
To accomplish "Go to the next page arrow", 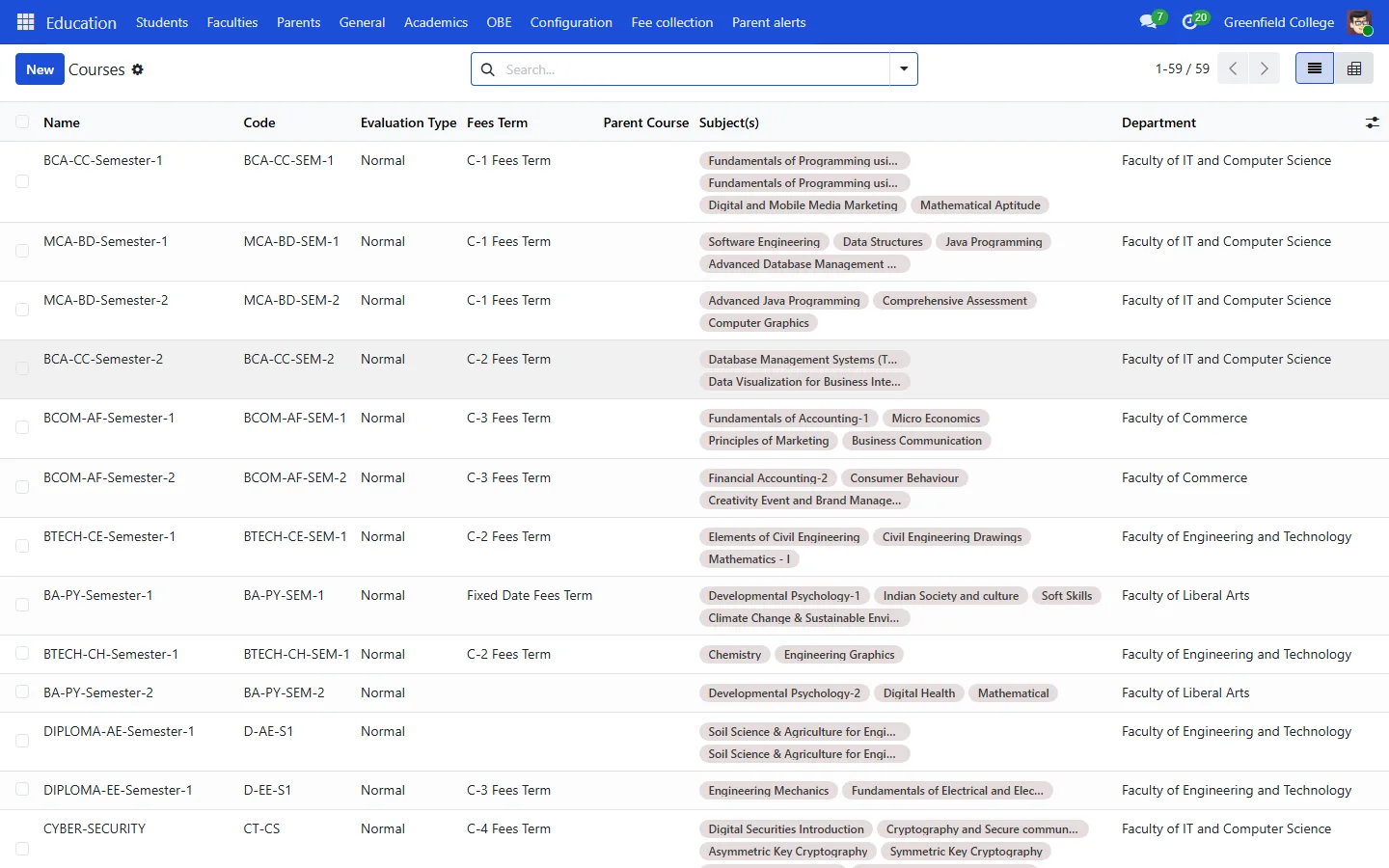I will [1265, 68].
